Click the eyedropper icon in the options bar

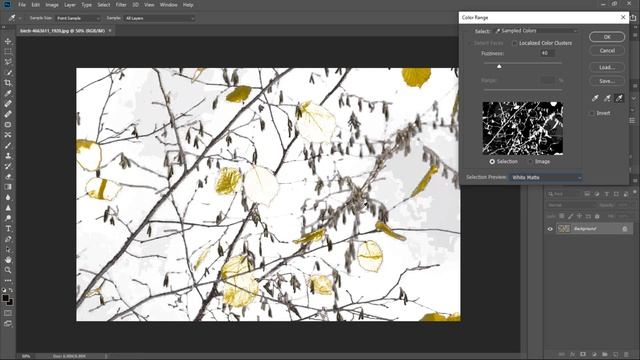click(x=12, y=18)
